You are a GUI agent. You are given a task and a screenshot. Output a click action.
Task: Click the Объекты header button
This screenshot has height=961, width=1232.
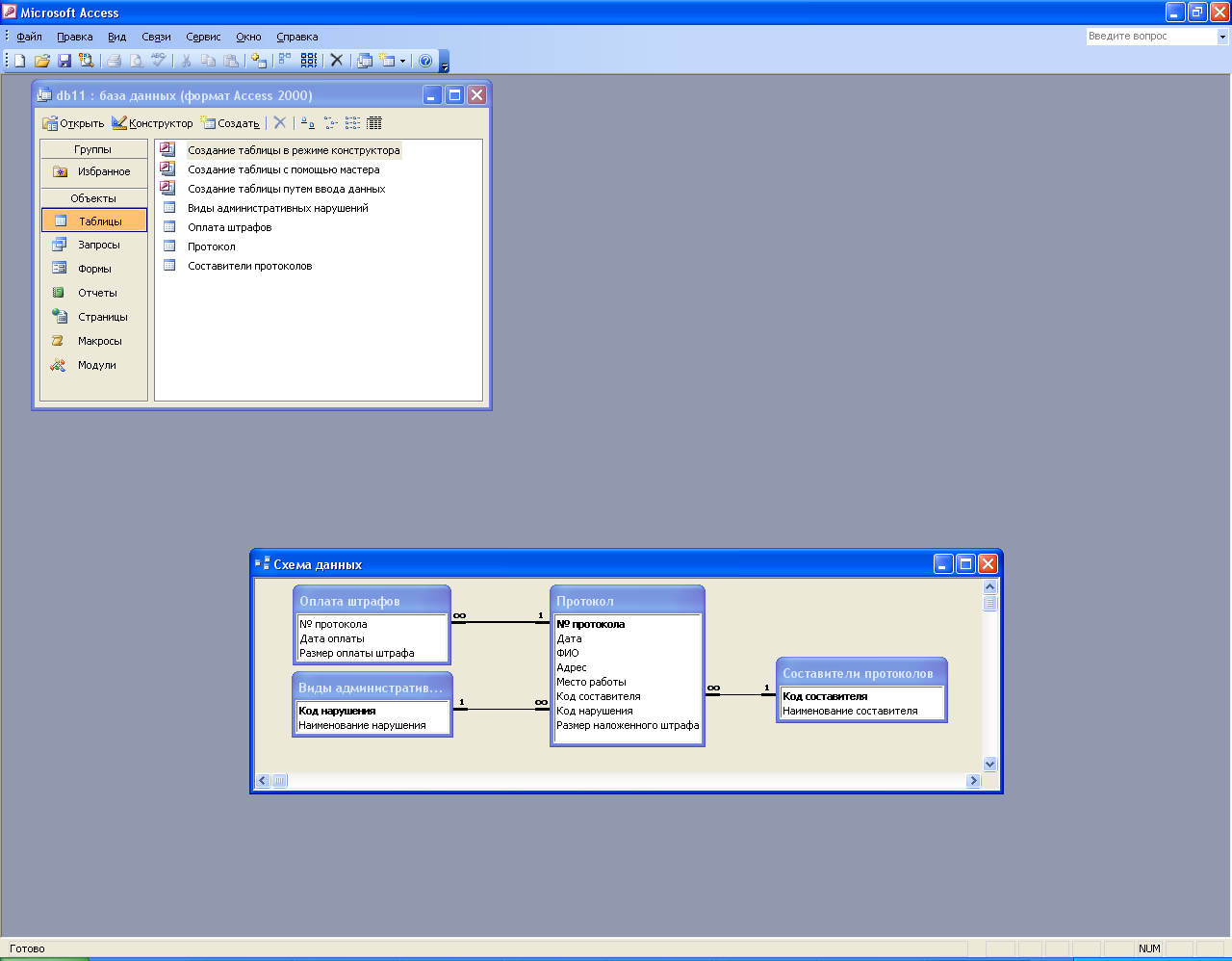point(93,197)
